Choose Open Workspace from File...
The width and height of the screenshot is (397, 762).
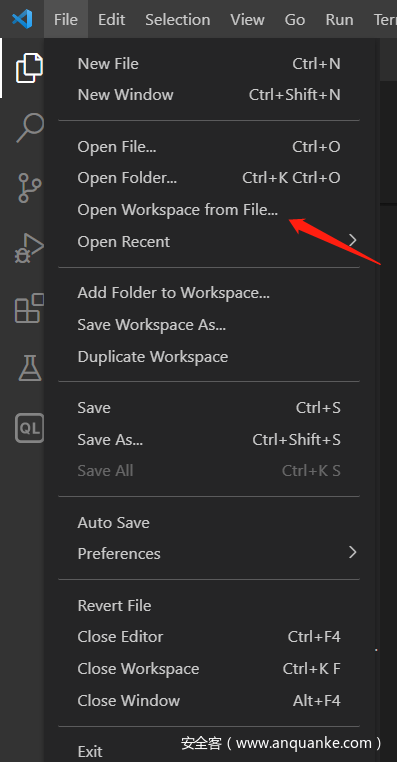[209, 210]
